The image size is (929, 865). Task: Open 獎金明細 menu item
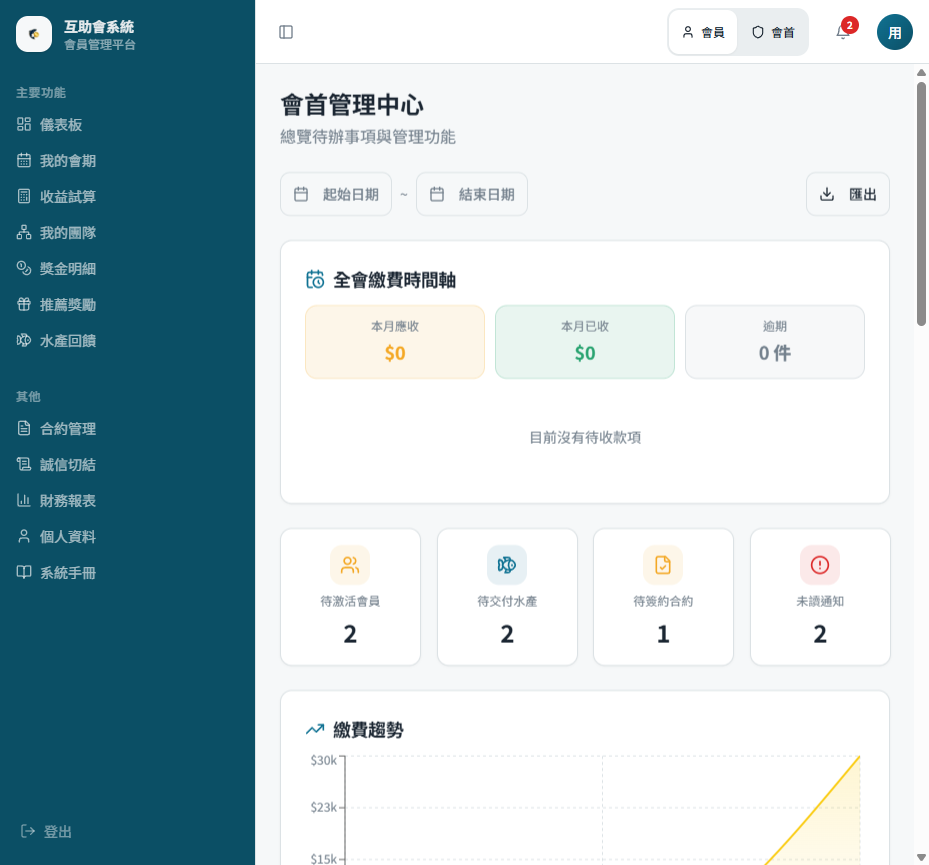(x=127, y=268)
